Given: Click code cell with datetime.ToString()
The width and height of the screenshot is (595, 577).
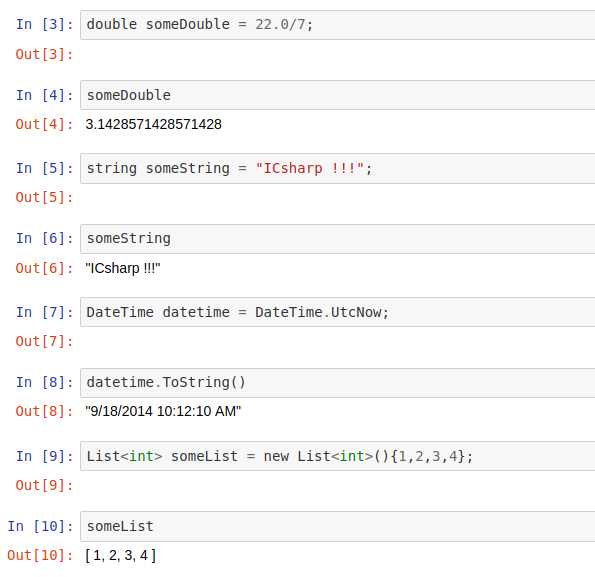Looking at the screenshot, I should click(x=338, y=382).
